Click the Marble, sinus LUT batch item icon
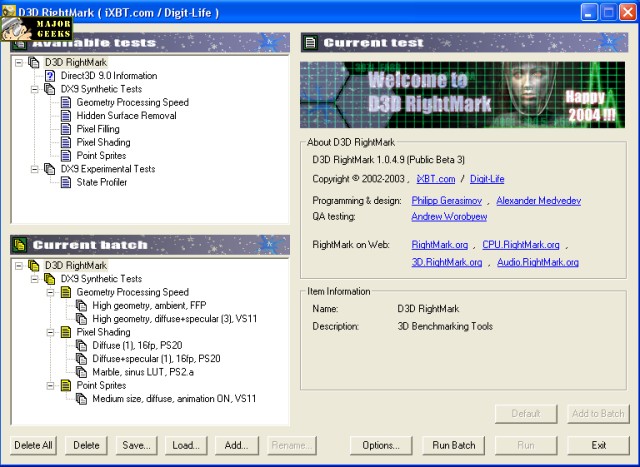 click(x=82, y=372)
